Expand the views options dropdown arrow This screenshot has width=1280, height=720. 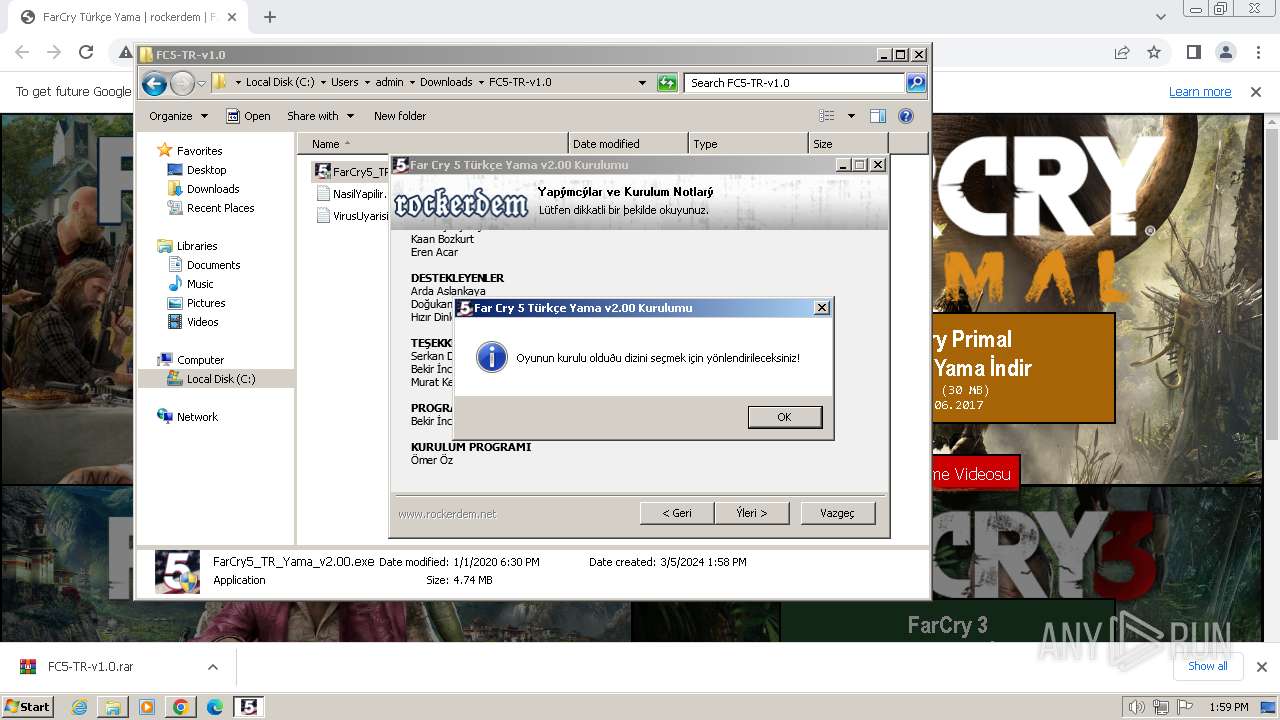click(851, 116)
